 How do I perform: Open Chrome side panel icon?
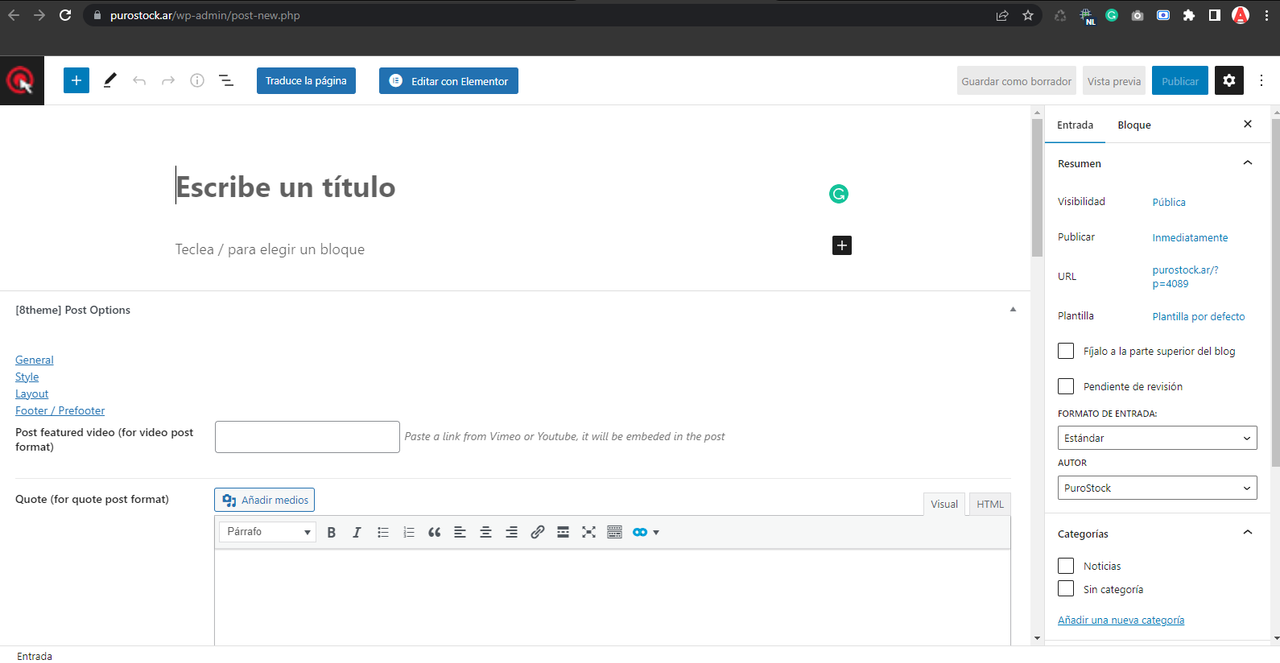(1214, 15)
